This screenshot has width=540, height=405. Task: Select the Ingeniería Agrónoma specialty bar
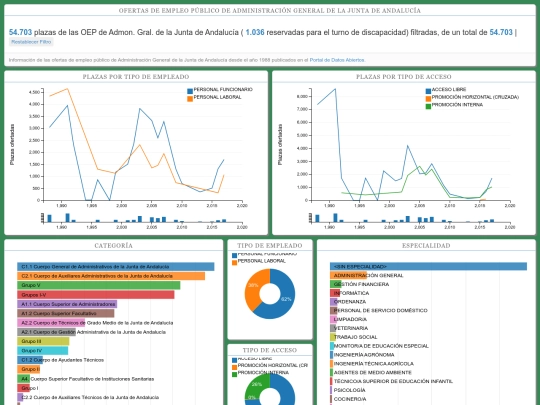pos(332,355)
